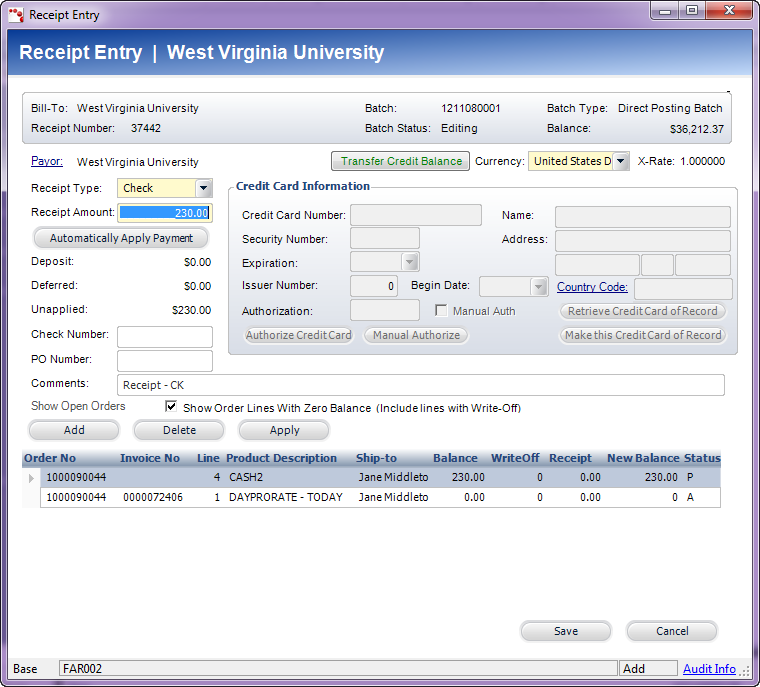Expand the Currency dropdown
This screenshot has height=687, width=760.
click(x=621, y=161)
